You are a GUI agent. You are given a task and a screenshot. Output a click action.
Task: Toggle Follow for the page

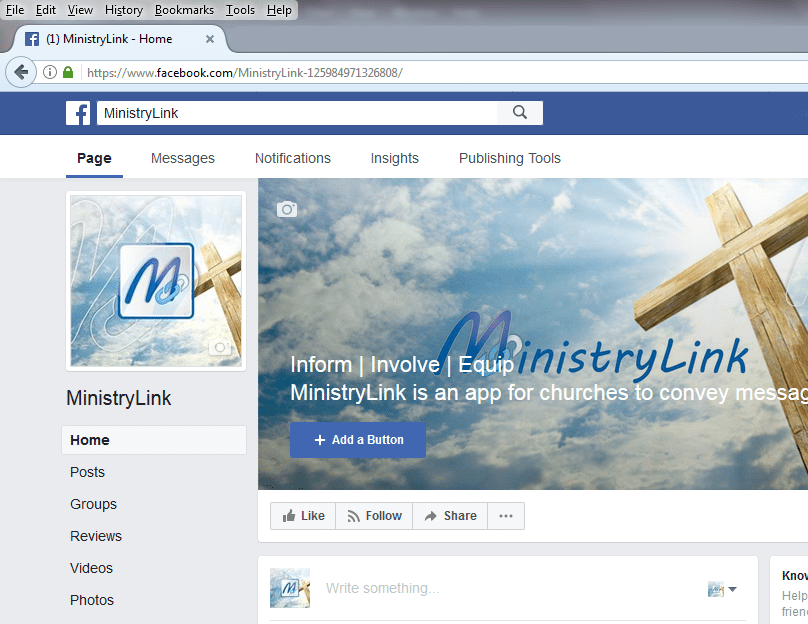(374, 516)
